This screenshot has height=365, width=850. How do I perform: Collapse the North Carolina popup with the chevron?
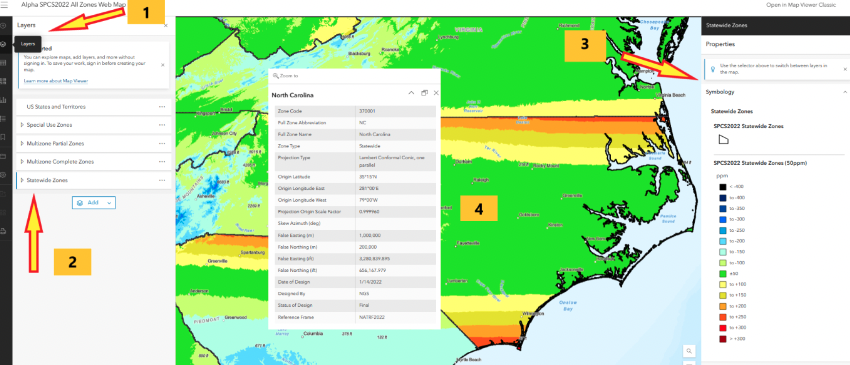[x=411, y=93]
